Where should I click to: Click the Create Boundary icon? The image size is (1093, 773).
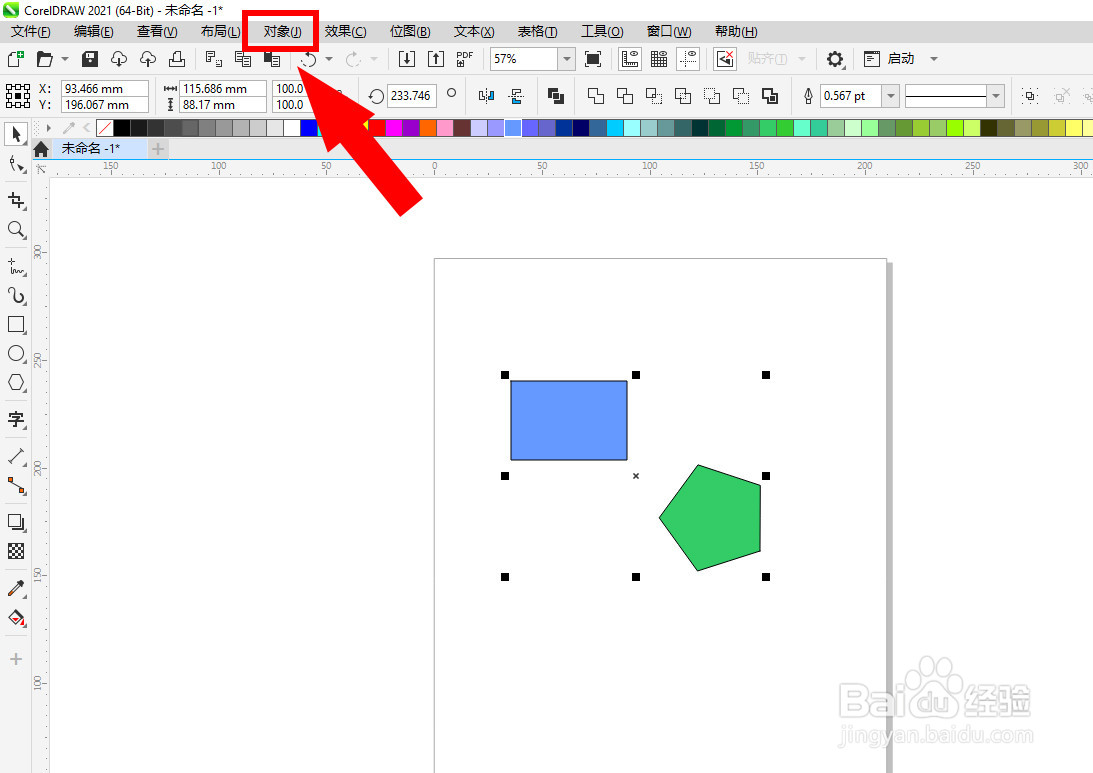770,95
